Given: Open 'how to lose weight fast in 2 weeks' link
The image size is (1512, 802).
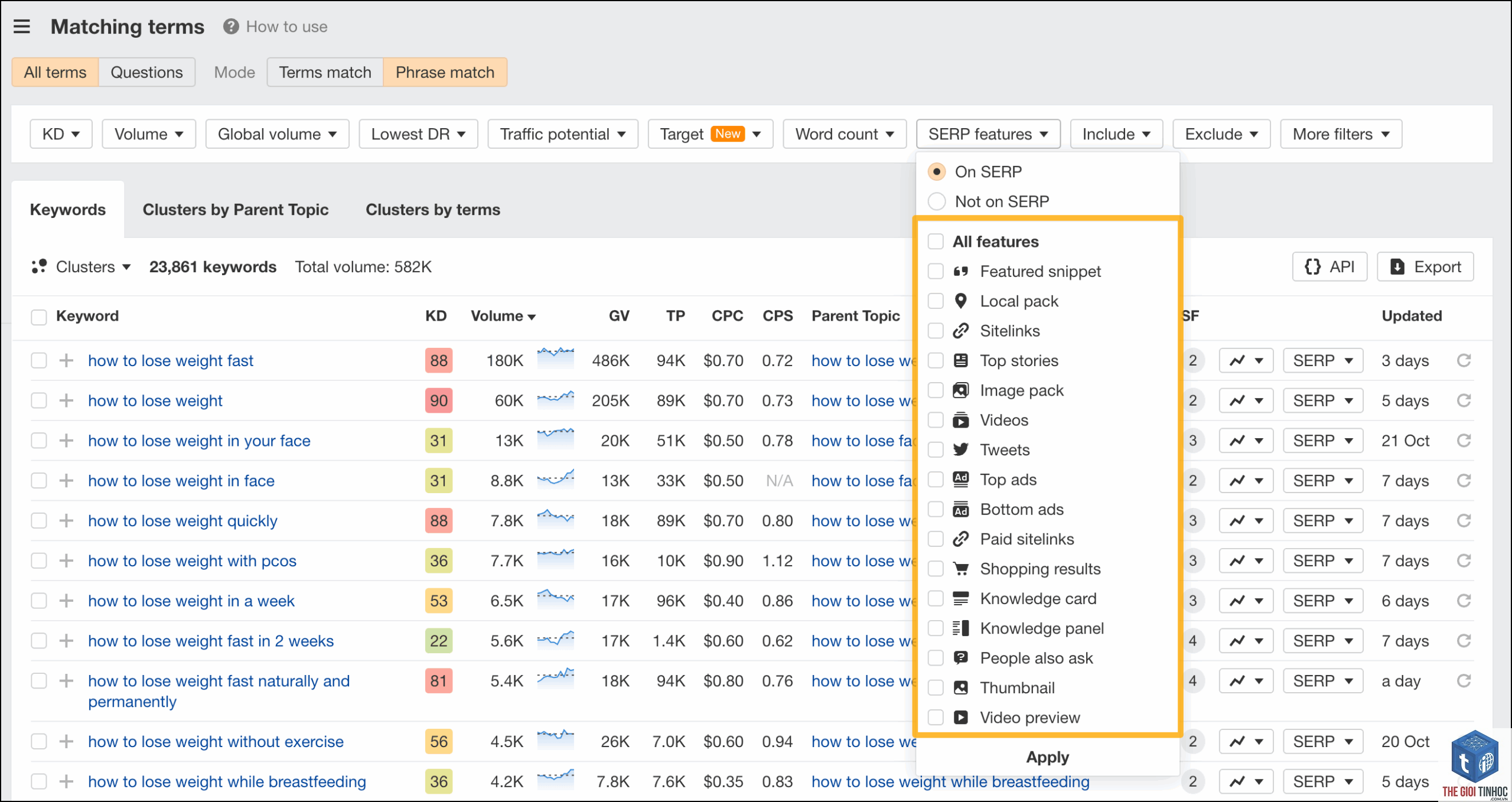Looking at the screenshot, I should pos(211,641).
